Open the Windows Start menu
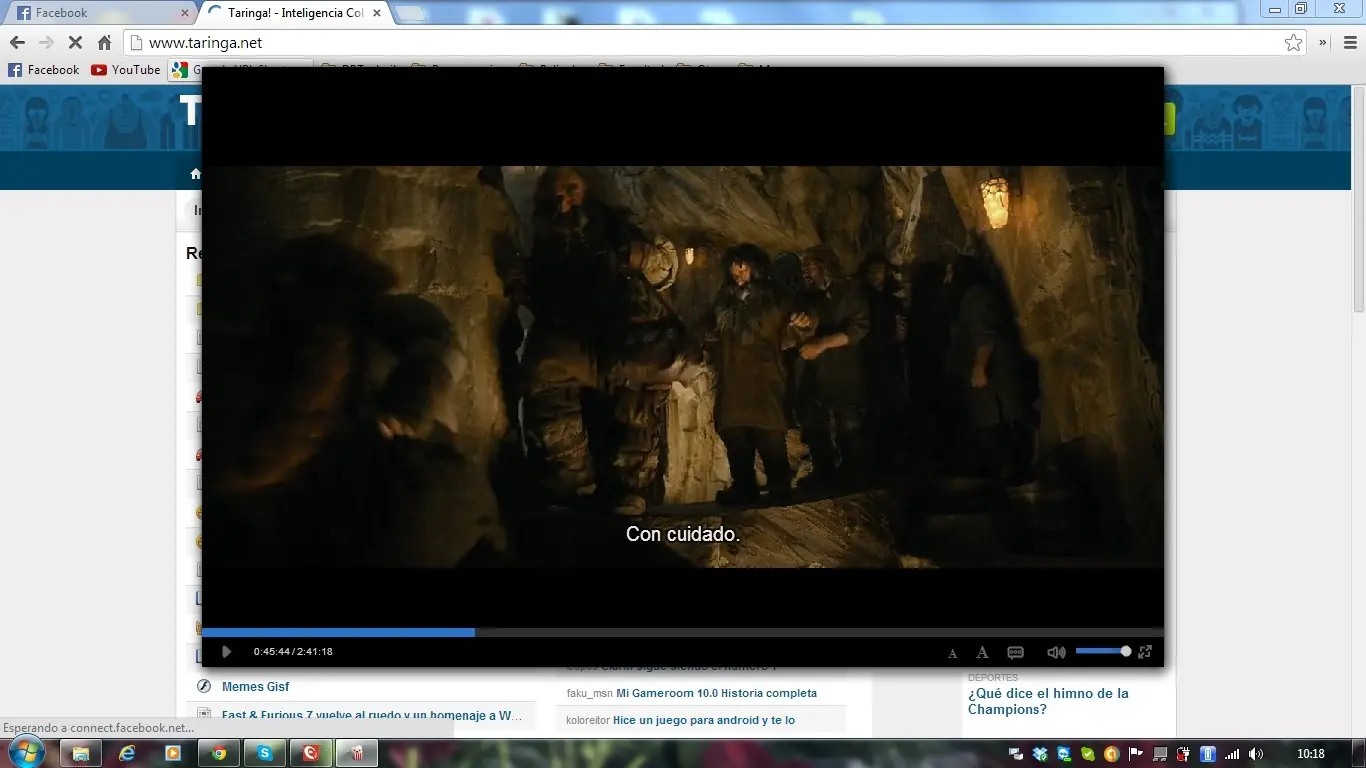Viewport: 1366px width, 768px height. coord(27,753)
